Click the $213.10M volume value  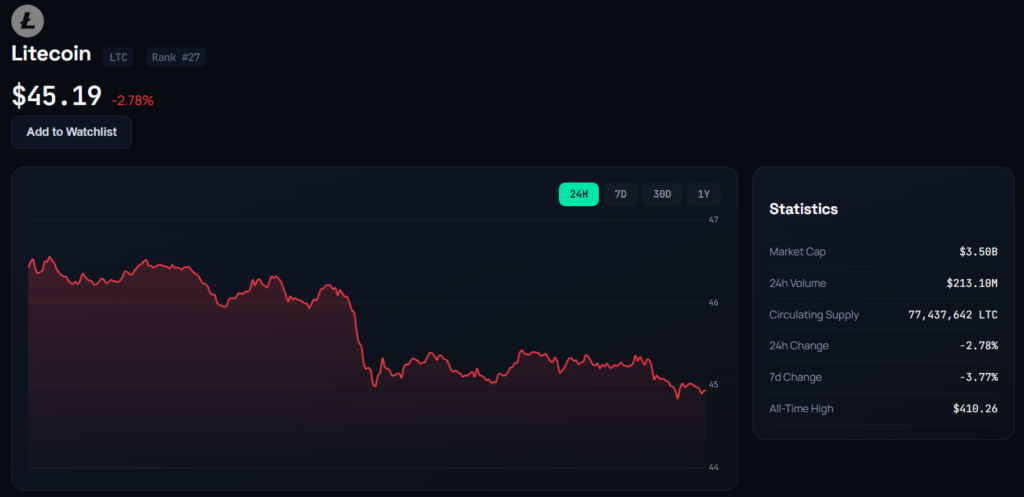coord(972,283)
